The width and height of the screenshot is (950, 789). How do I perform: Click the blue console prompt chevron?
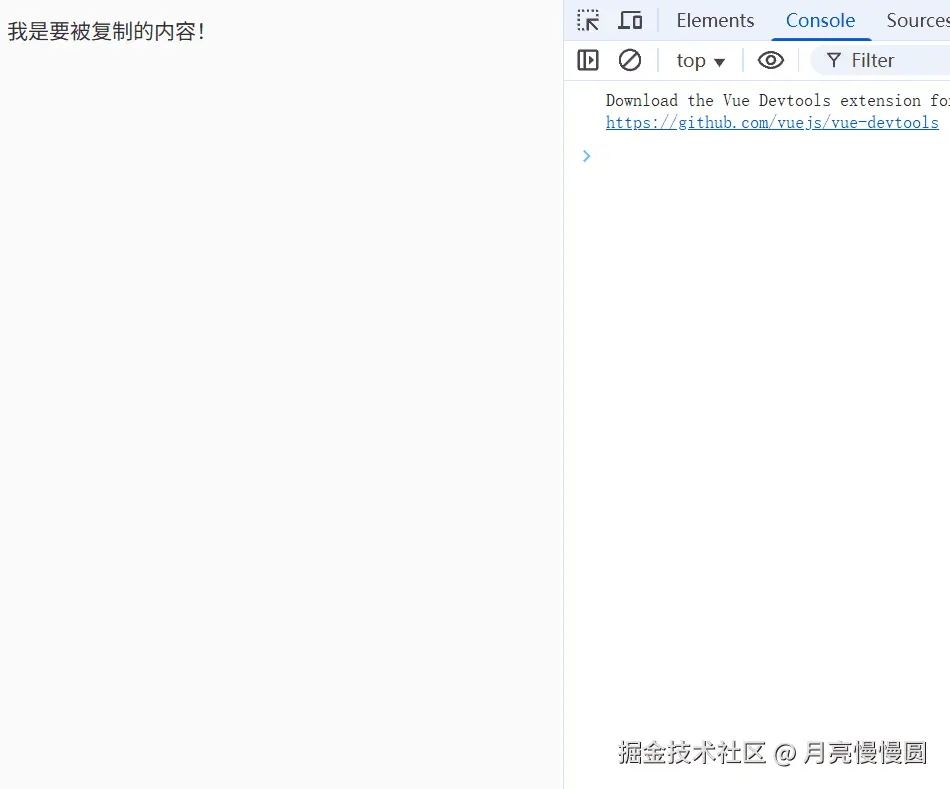tap(586, 156)
